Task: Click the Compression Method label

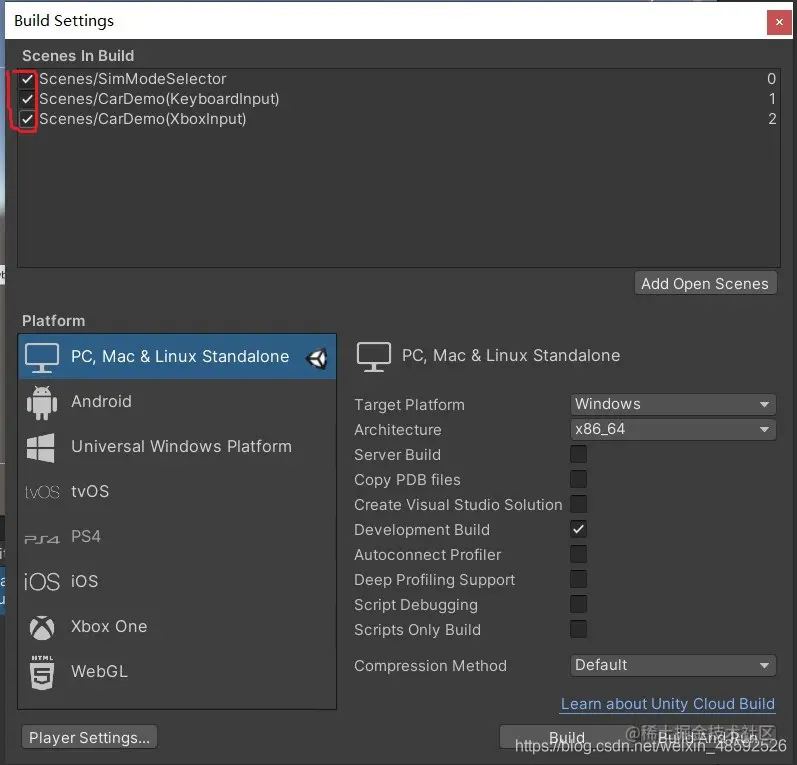Action: point(431,666)
